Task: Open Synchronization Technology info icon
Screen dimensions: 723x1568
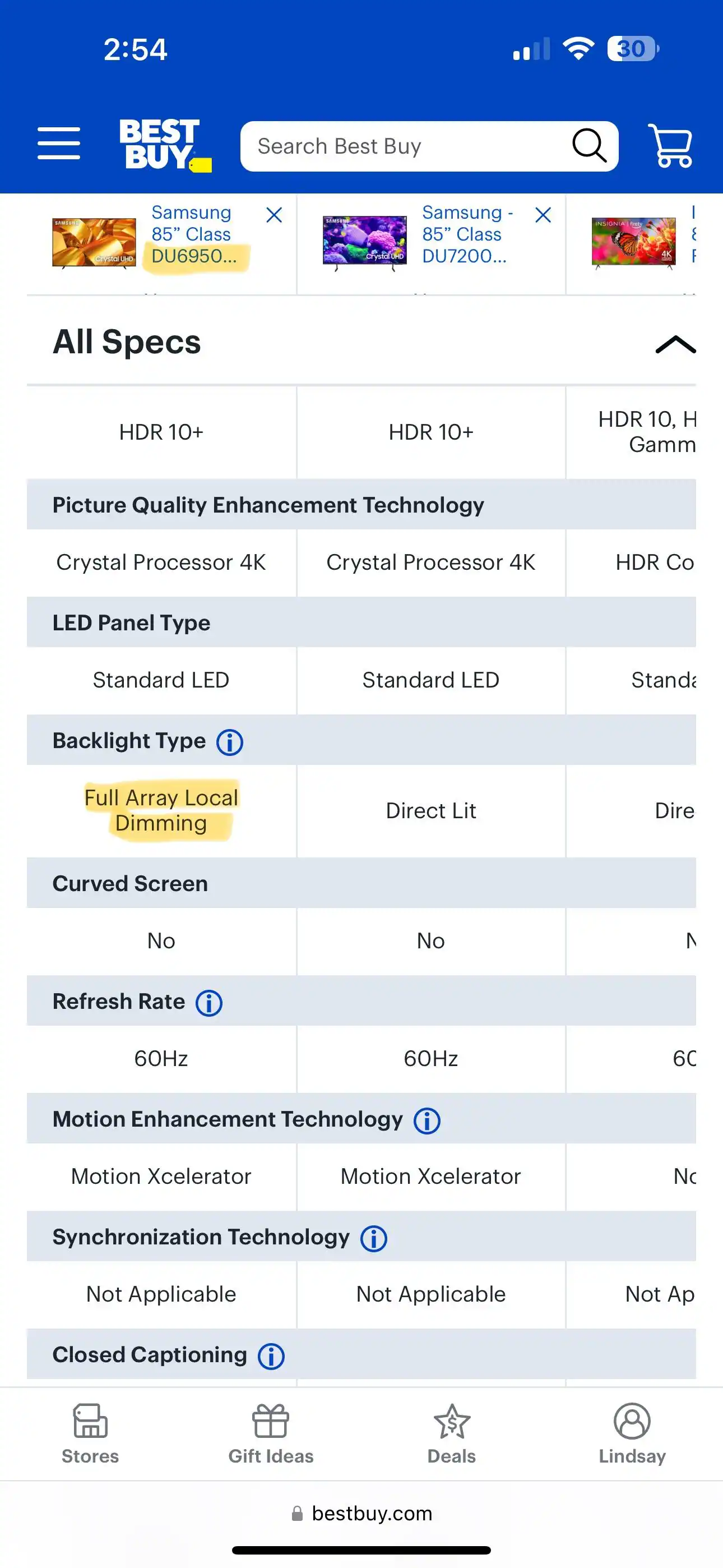Action: (x=374, y=1238)
